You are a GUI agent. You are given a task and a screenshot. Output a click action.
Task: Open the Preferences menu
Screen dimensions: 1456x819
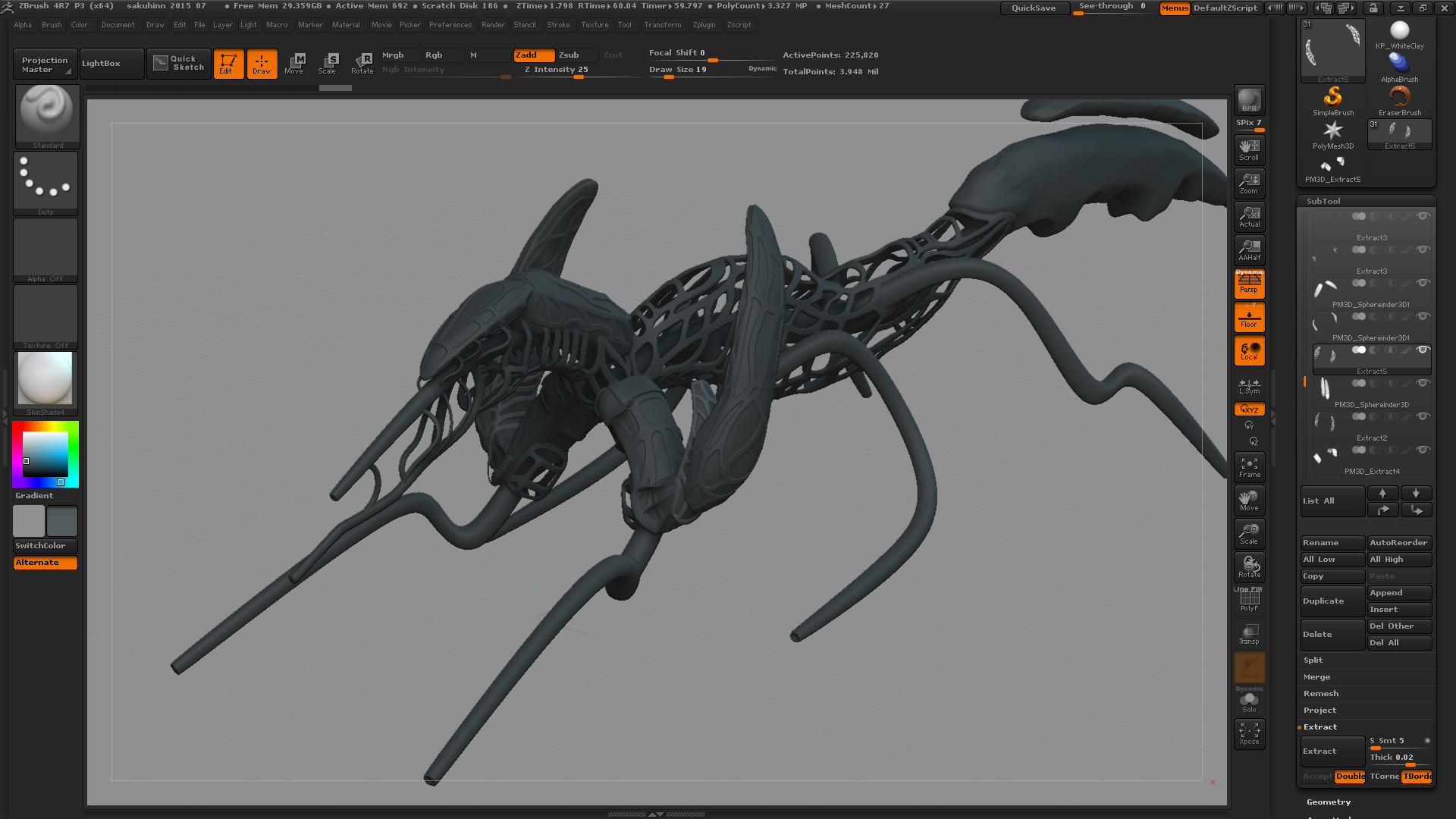450,24
